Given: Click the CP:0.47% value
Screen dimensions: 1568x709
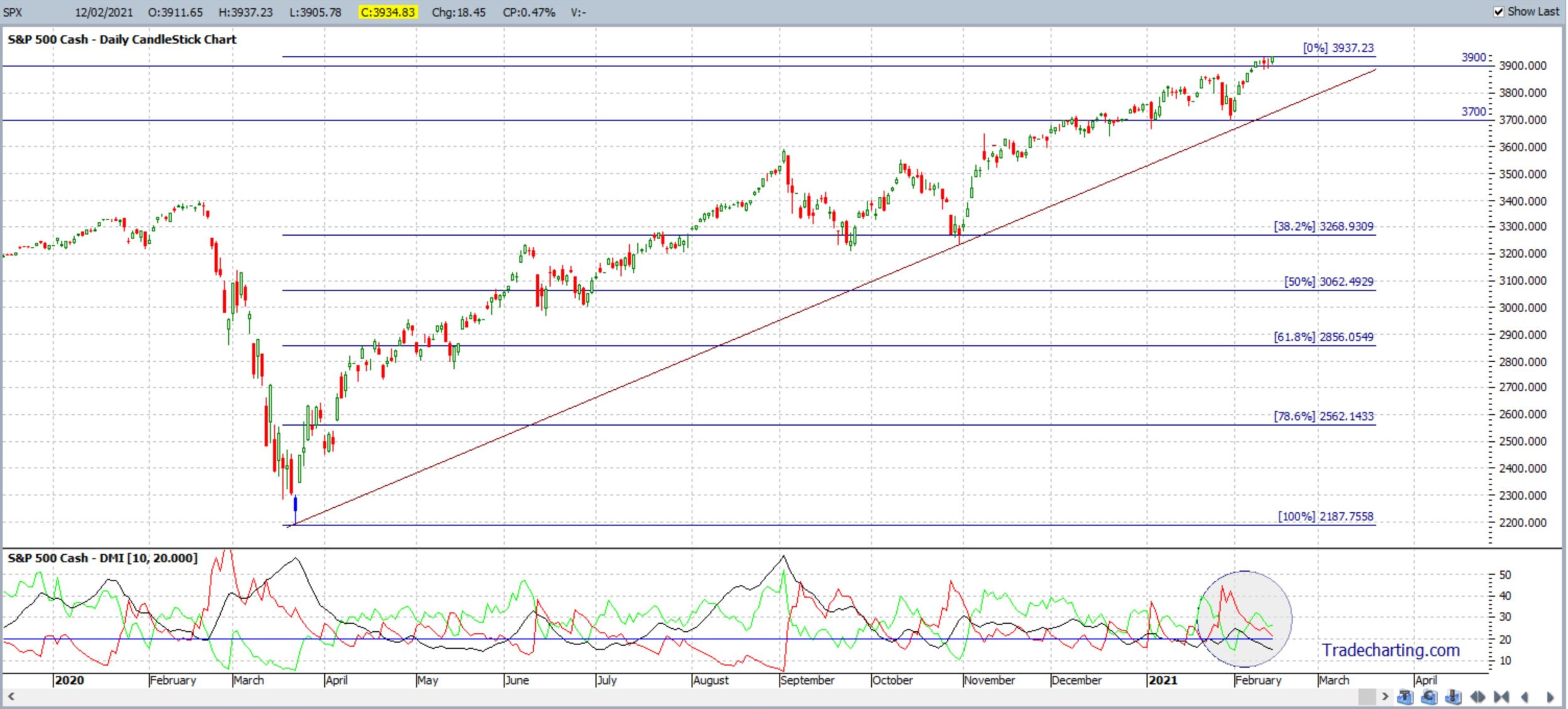Looking at the screenshot, I should (529, 12).
